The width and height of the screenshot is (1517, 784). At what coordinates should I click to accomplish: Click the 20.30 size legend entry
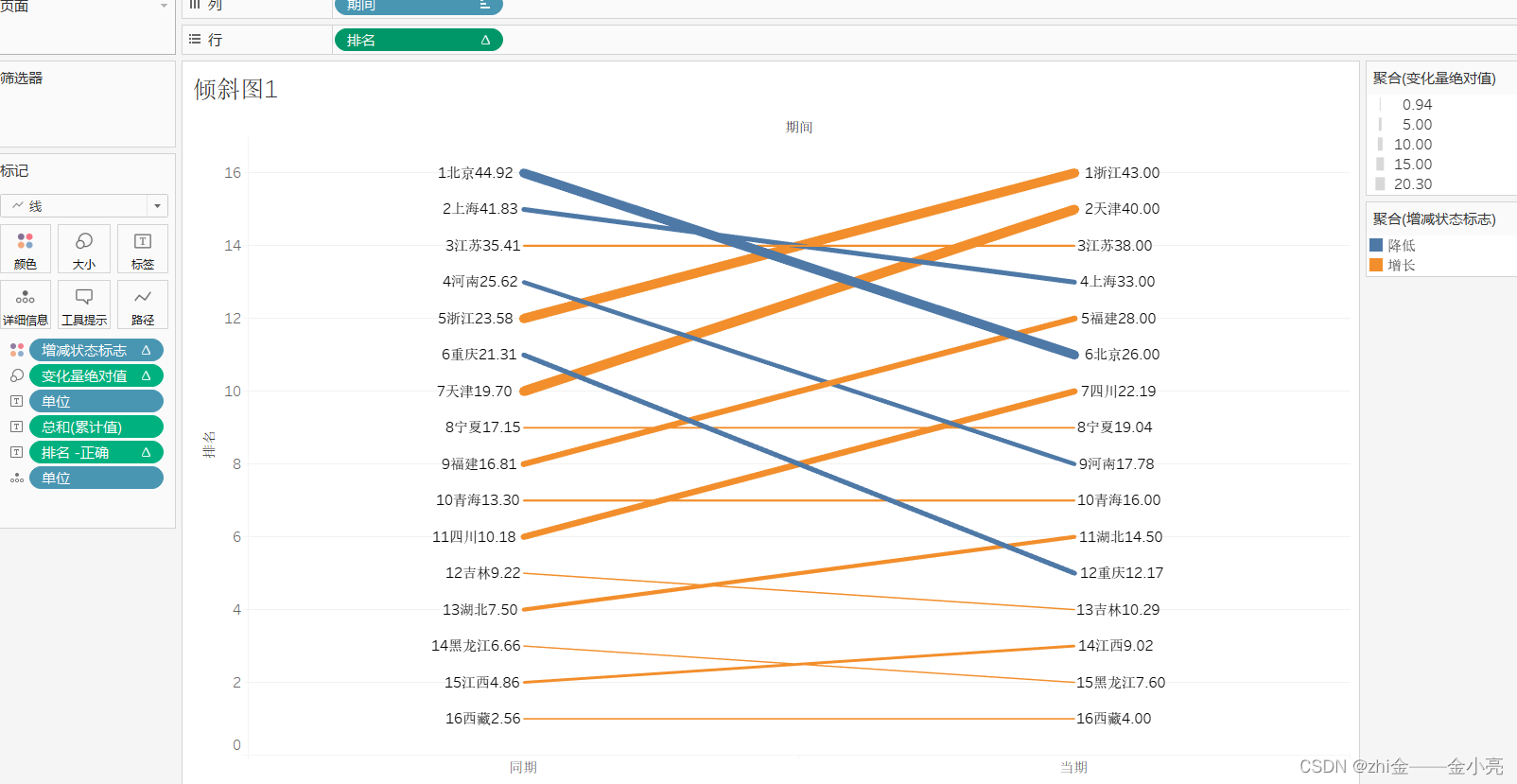tap(1404, 183)
